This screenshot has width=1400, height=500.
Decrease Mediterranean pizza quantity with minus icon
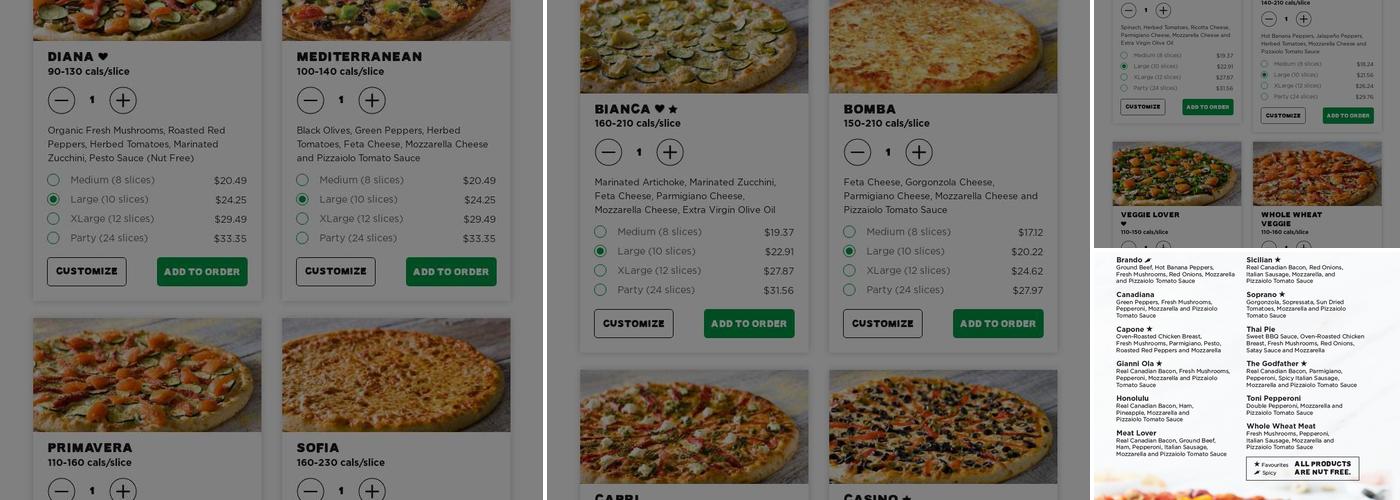coord(310,100)
